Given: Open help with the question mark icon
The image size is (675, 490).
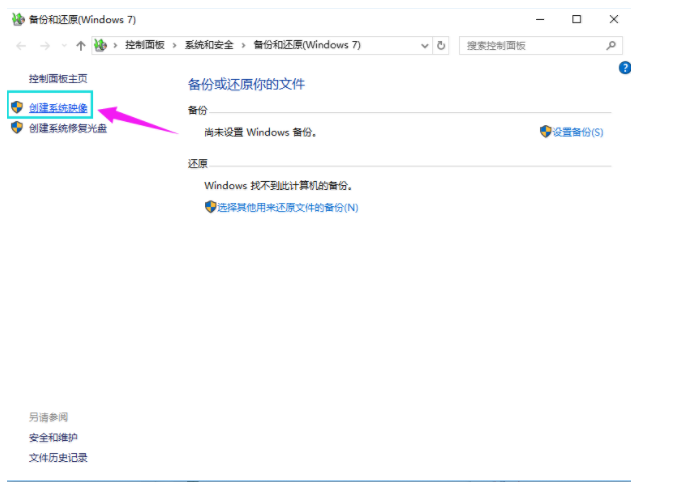Looking at the screenshot, I should click(x=625, y=68).
